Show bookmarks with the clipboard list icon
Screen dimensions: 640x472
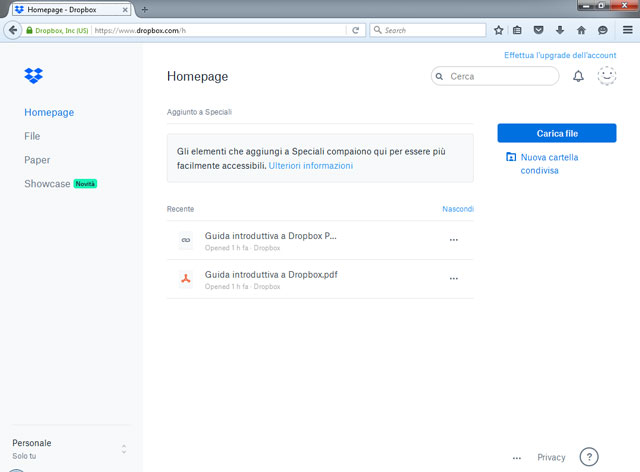(517, 30)
